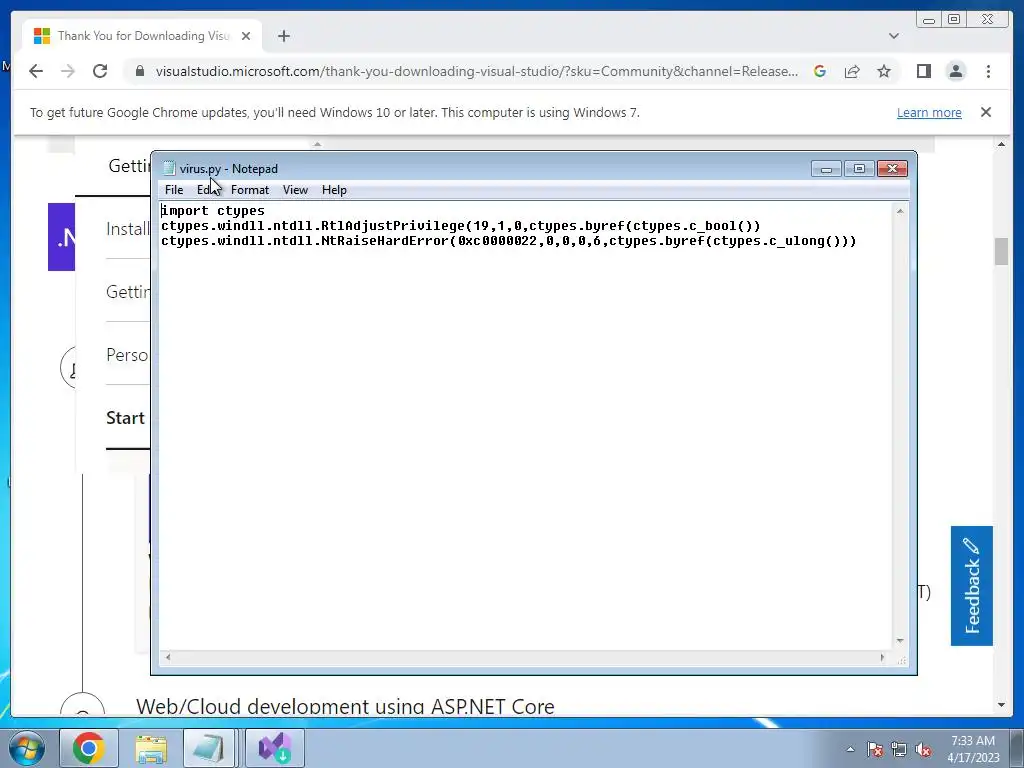This screenshot has height=768, width=1024.
Task: Open the Learn more link
Action: pyautogui.click(x=929, y=112)
